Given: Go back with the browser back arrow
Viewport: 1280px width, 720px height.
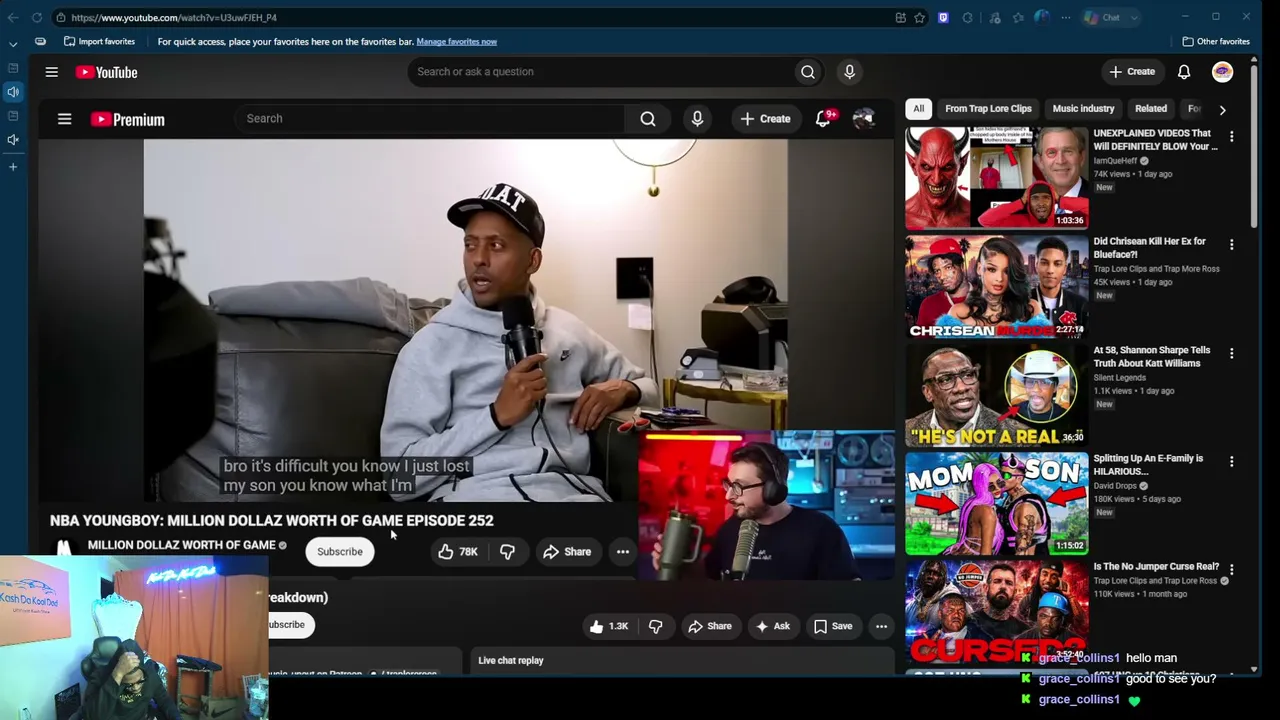Looking at the screenshot, I should point(13,17).
